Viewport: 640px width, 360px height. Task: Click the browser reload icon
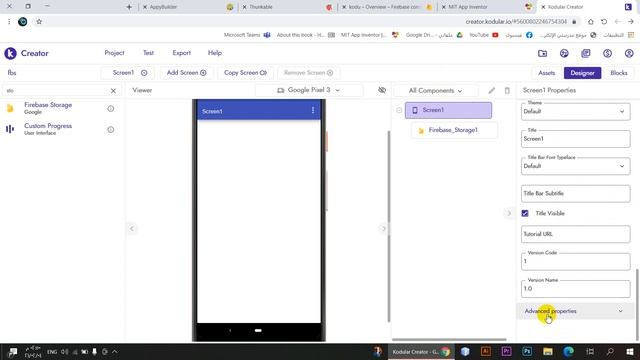tap(604, 22)
